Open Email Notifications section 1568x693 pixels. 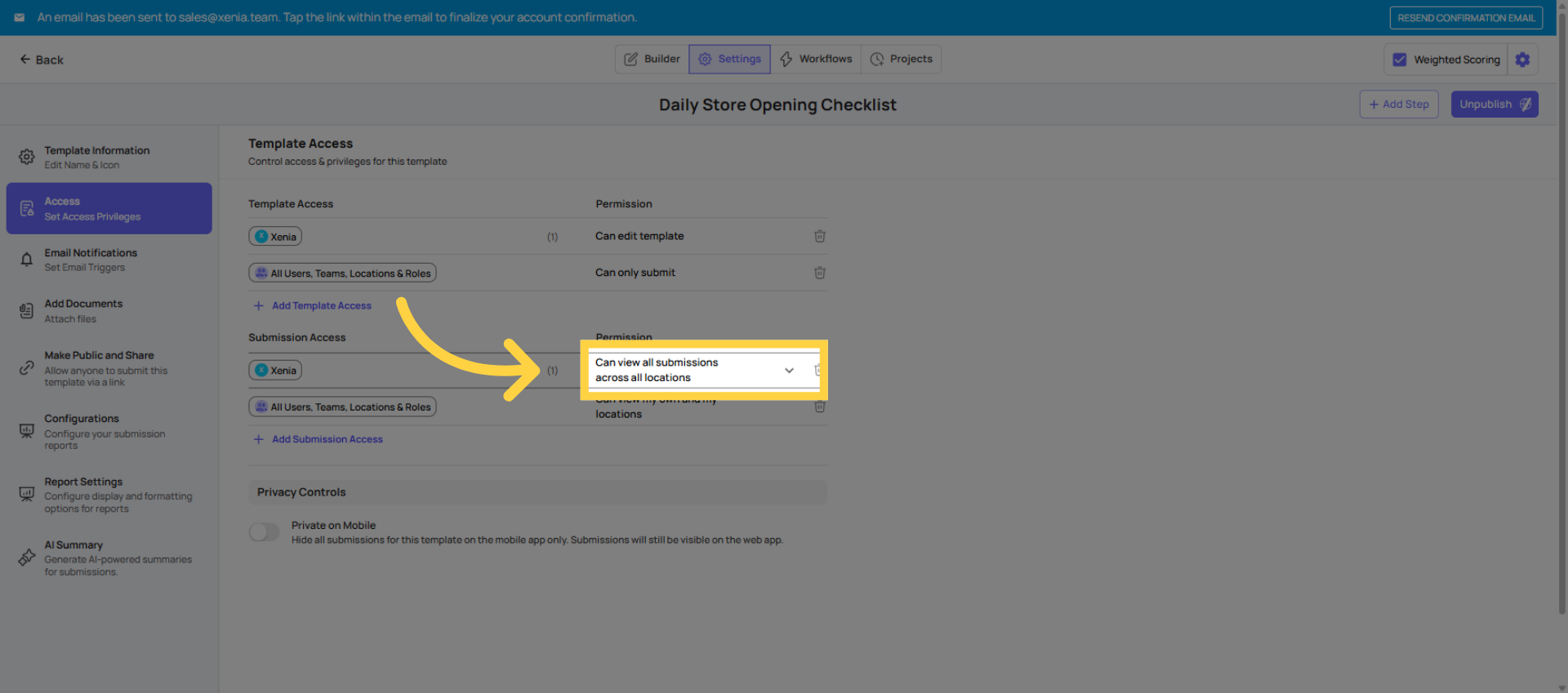pos(109,260)
